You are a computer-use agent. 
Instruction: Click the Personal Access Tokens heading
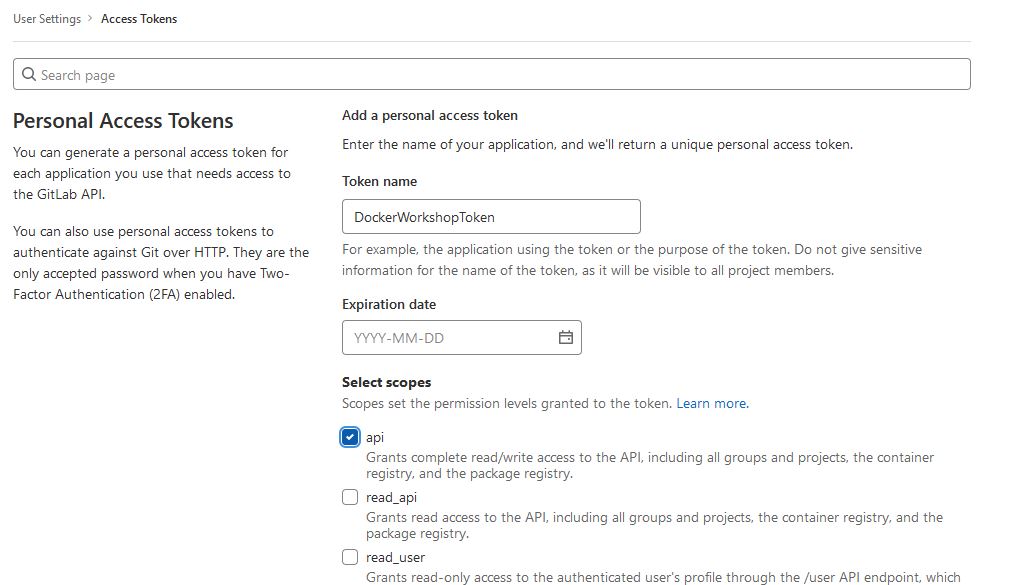pos(123,121)
